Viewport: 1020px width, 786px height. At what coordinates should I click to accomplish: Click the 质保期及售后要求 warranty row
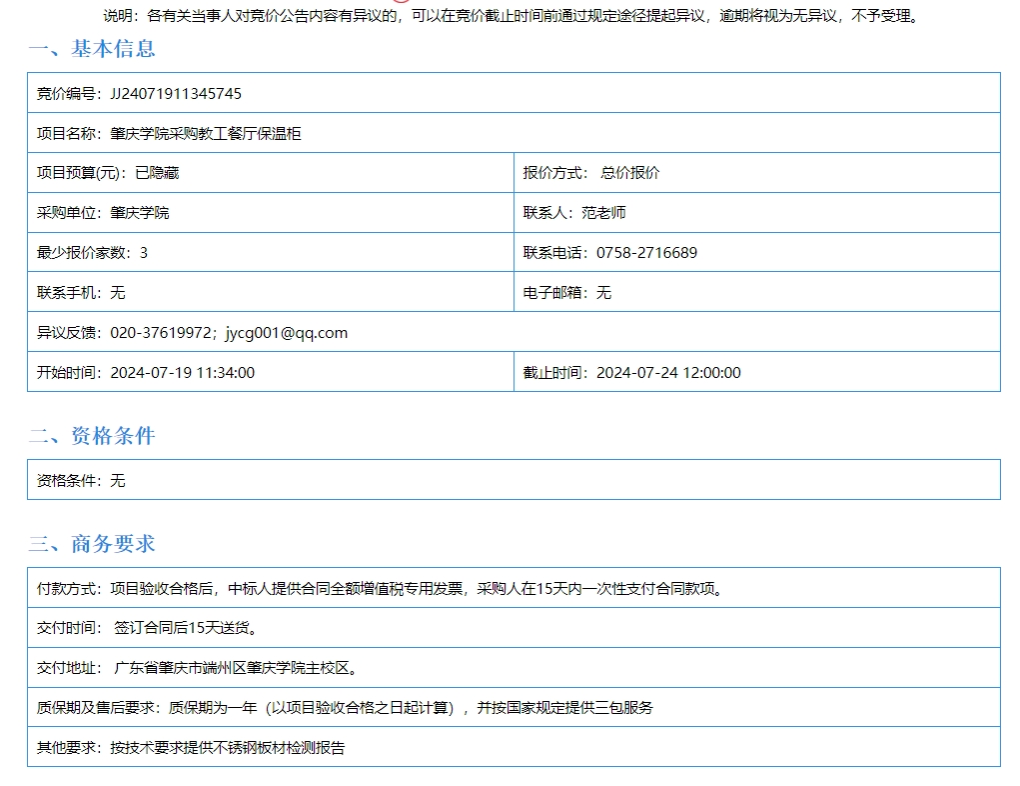tap(345, 708)
